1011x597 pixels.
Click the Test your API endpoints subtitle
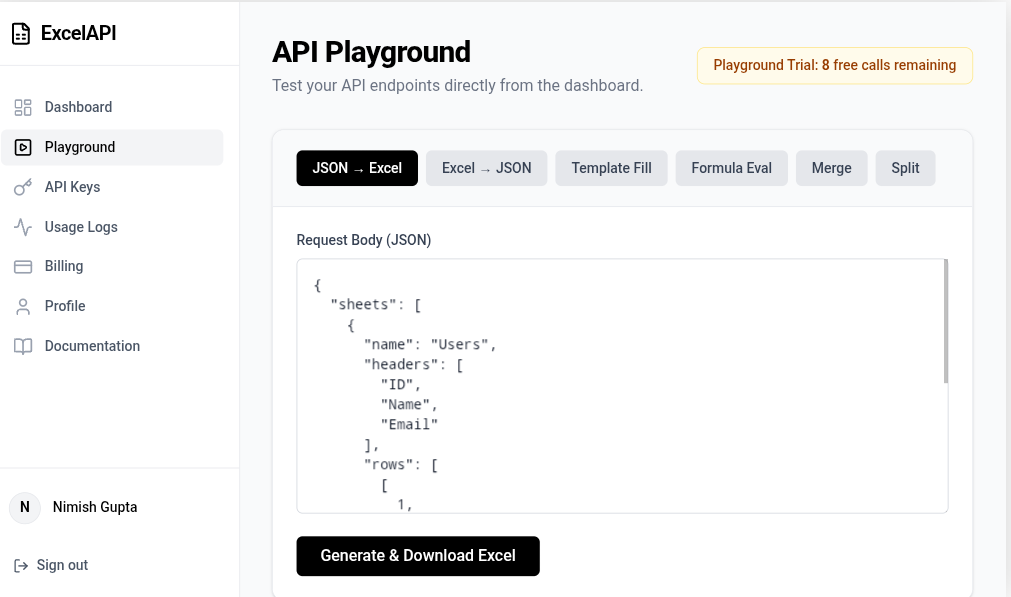pyautogui.click(x=457, y=86)
